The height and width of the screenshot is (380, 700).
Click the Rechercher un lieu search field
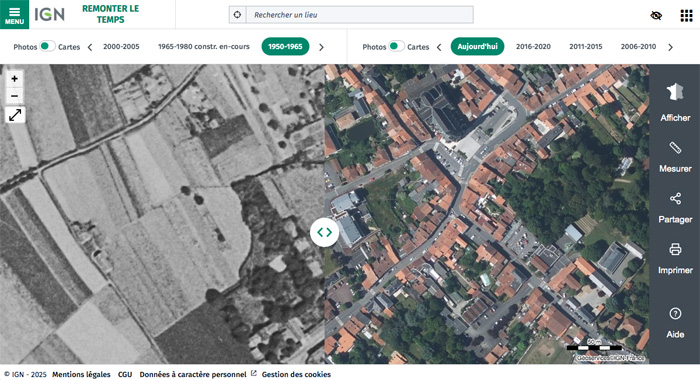359,15
